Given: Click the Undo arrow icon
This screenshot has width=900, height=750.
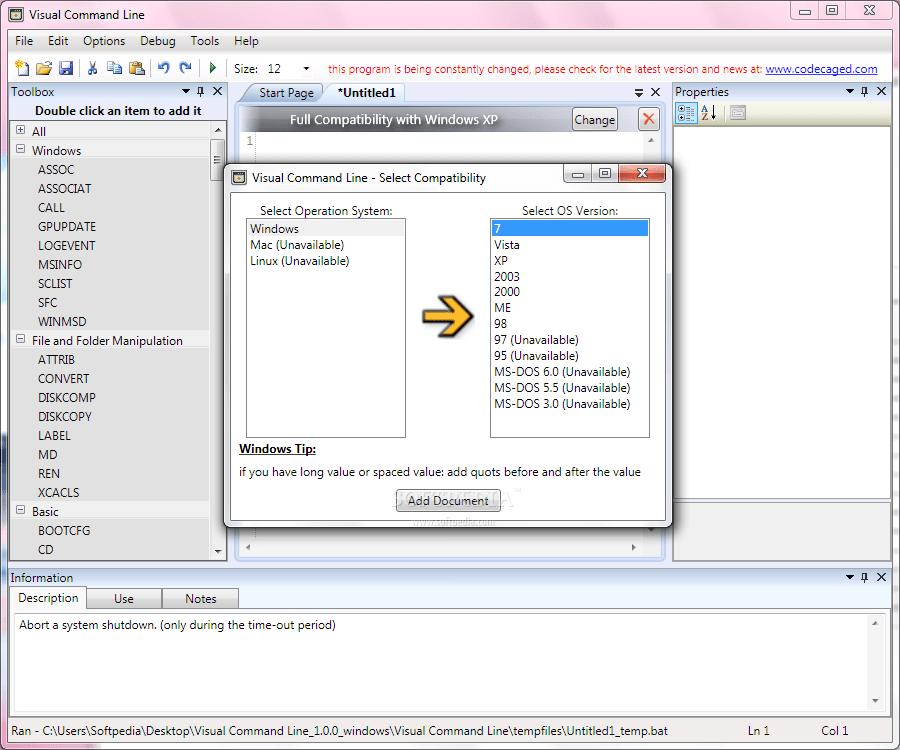Looking at the screenshot, I should pyautogui.click(x=163, y=68).
